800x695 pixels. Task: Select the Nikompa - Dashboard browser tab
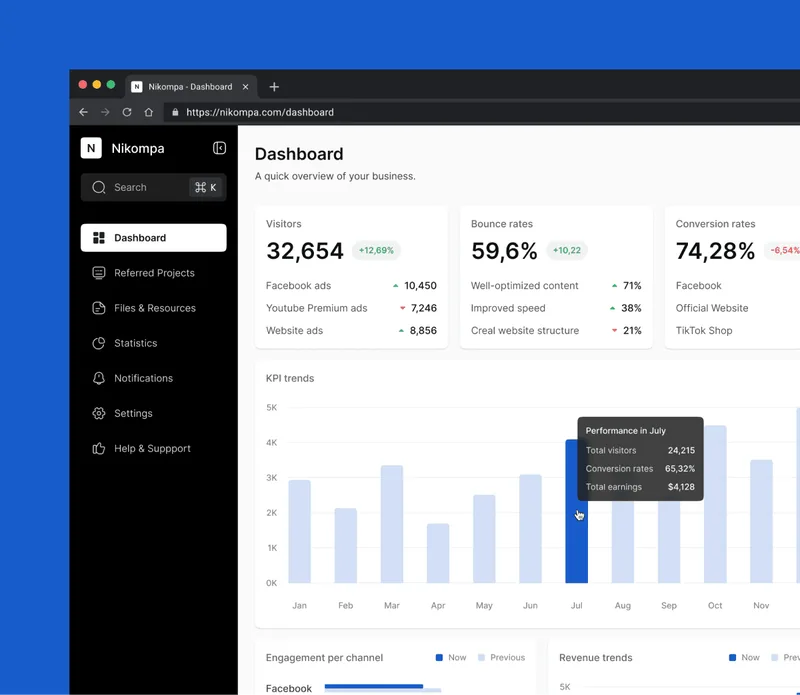pos(191,87)
